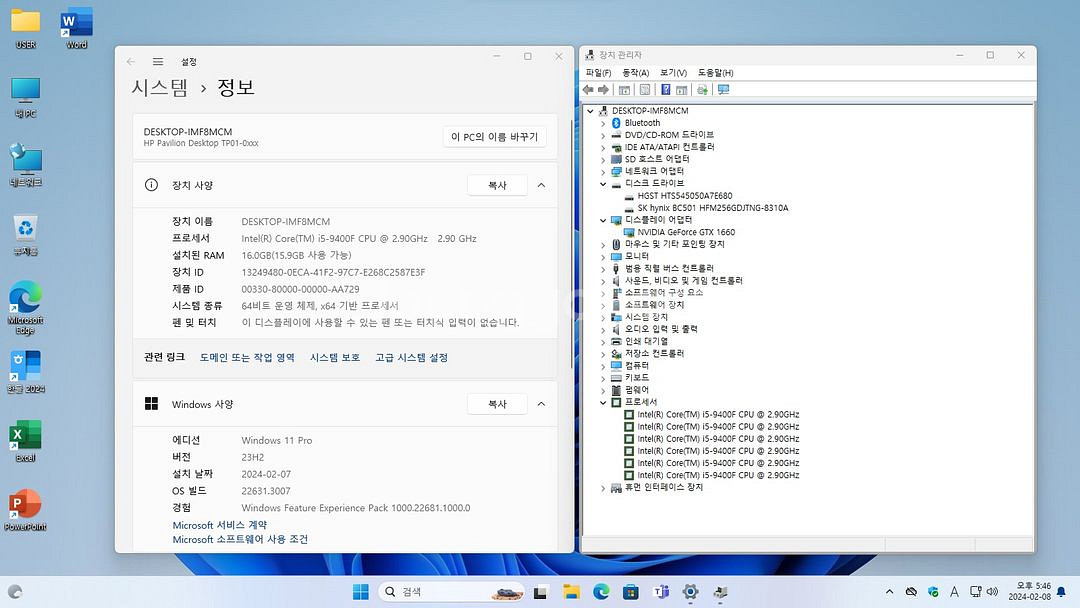Open the 동작(A) menu
Screen dimensions: 1080x608
[x=635, y=73]
